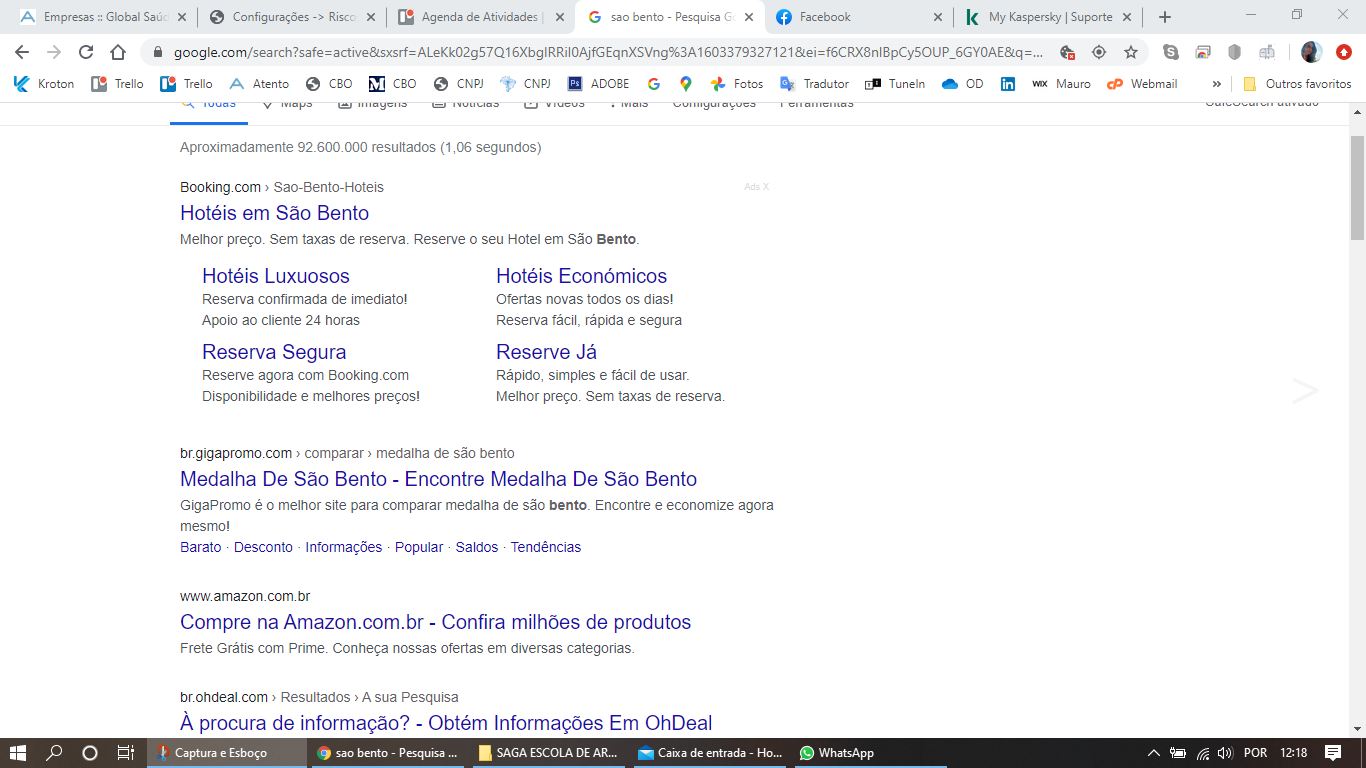Open the Google Maps pin bookmark
This screenshot has width=1366, height=768.
tap(686, 84)
